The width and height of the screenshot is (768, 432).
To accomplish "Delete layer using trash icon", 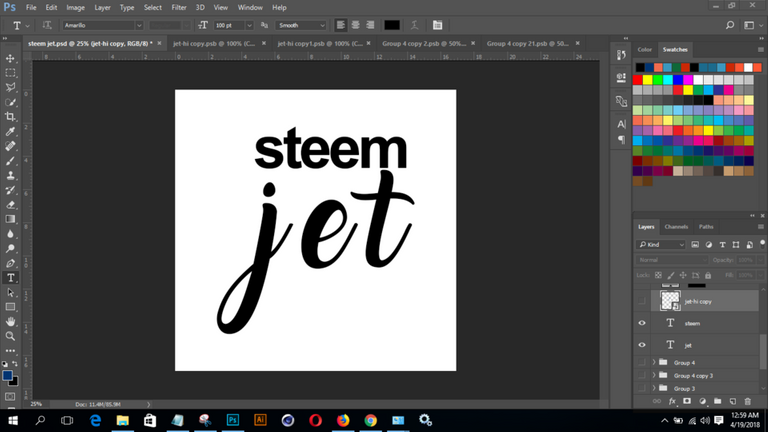I will [747, 400].
